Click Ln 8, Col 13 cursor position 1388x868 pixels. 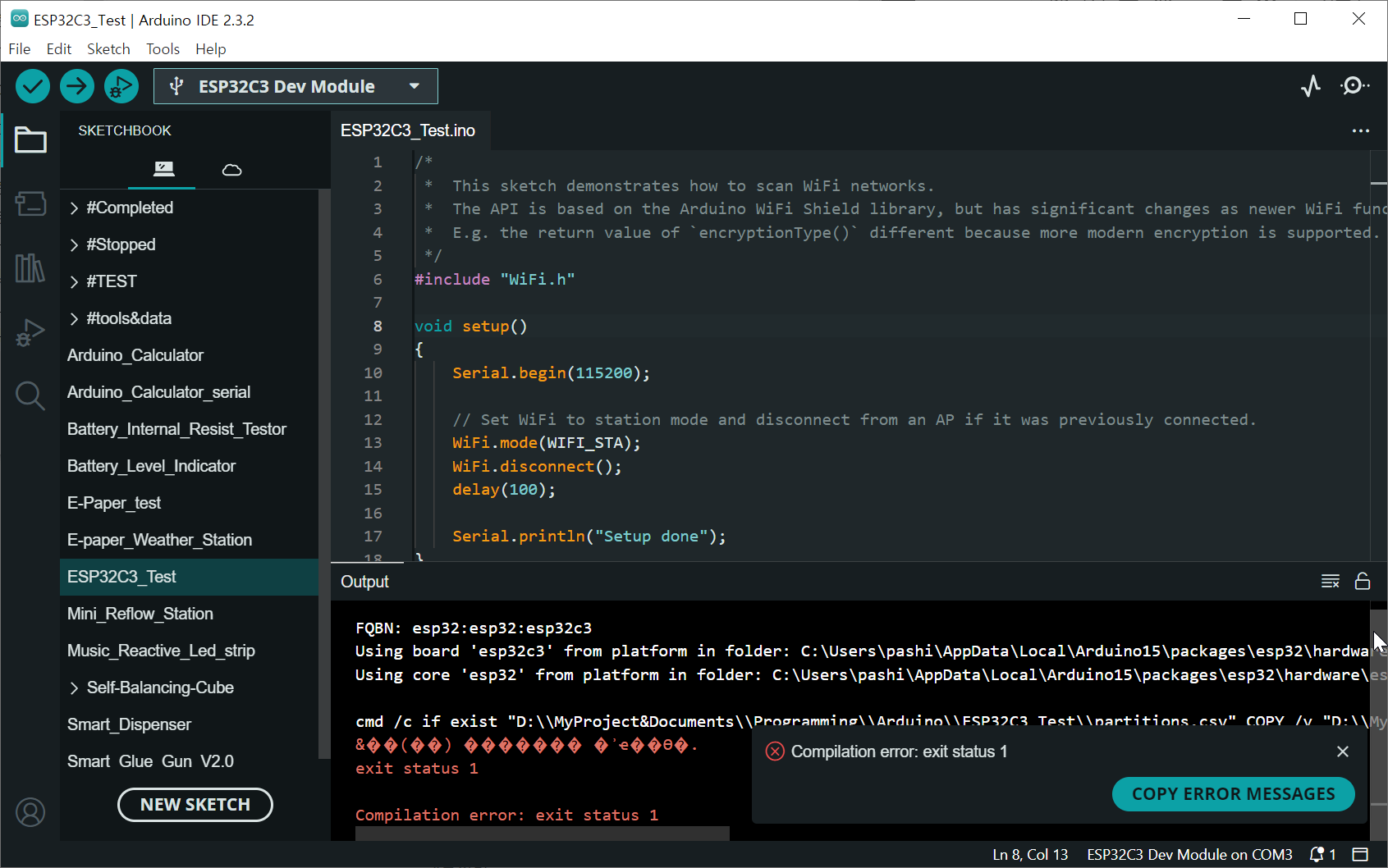tap(1030, 854)
